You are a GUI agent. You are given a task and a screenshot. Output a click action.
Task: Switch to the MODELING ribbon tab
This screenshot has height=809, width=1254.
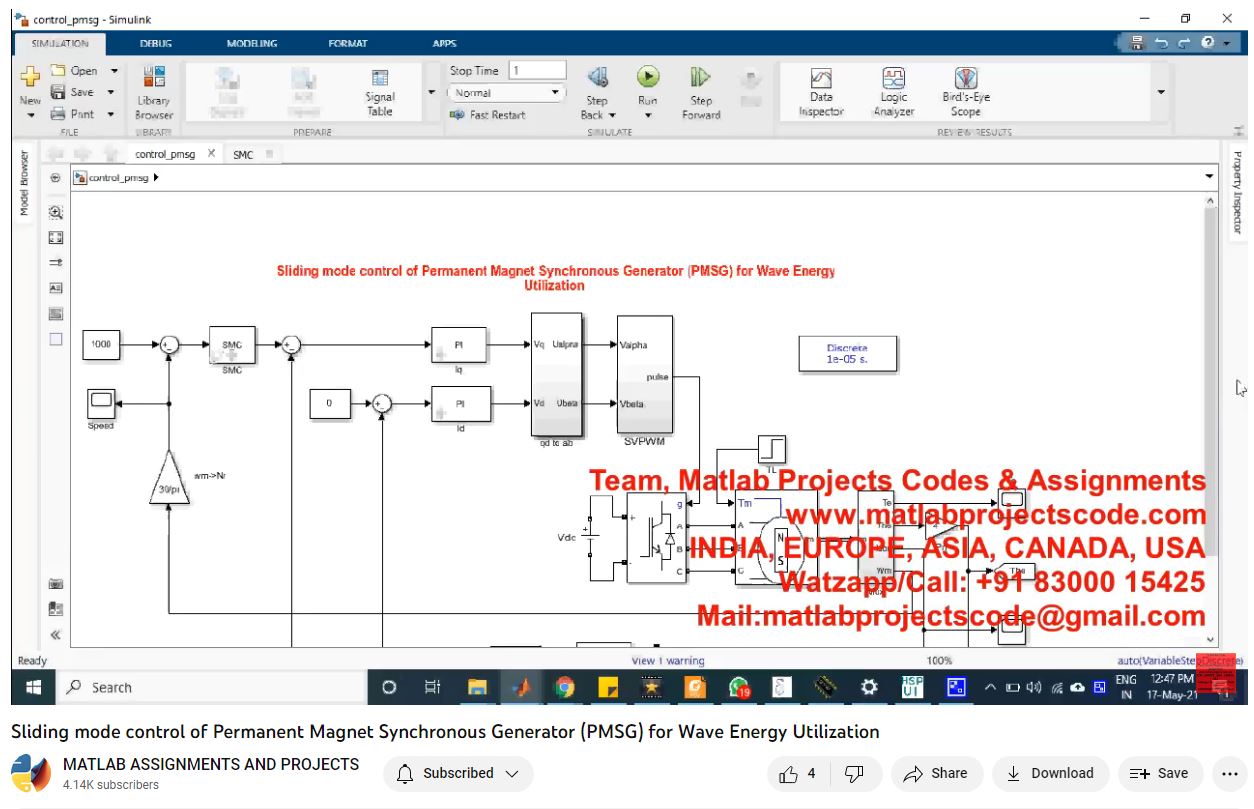tap(250, 44)
